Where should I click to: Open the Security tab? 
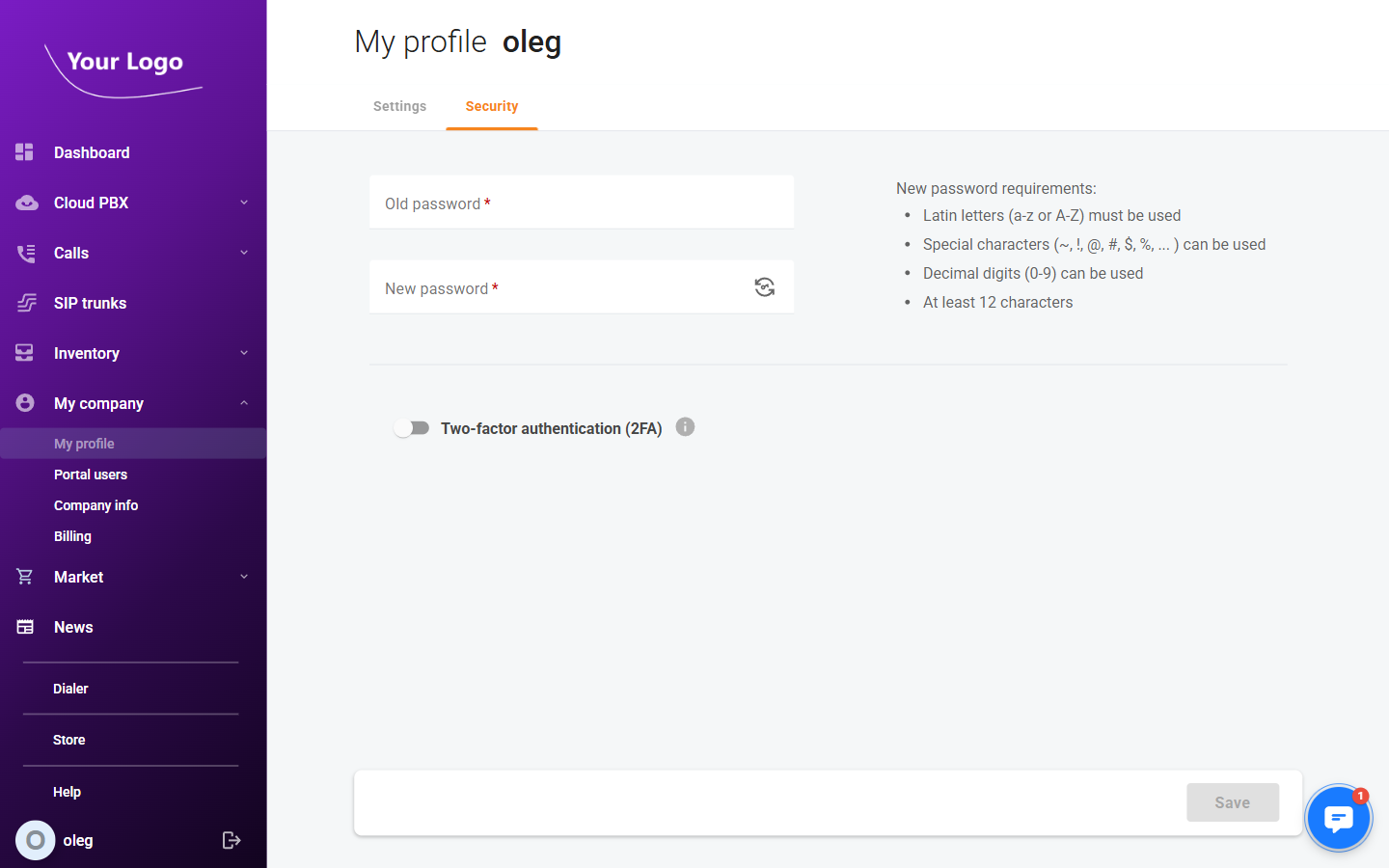pyautogui.click(x=492, y=106)
